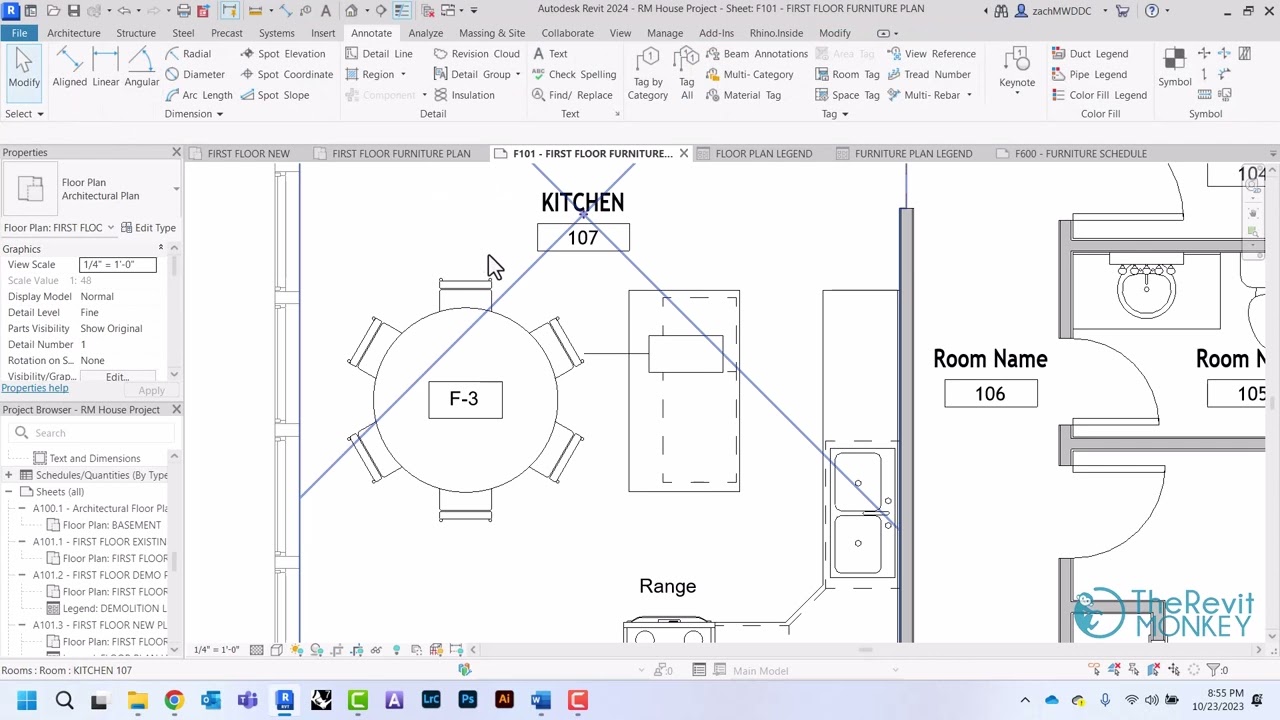Click Edit Type button

pos(148,228)
